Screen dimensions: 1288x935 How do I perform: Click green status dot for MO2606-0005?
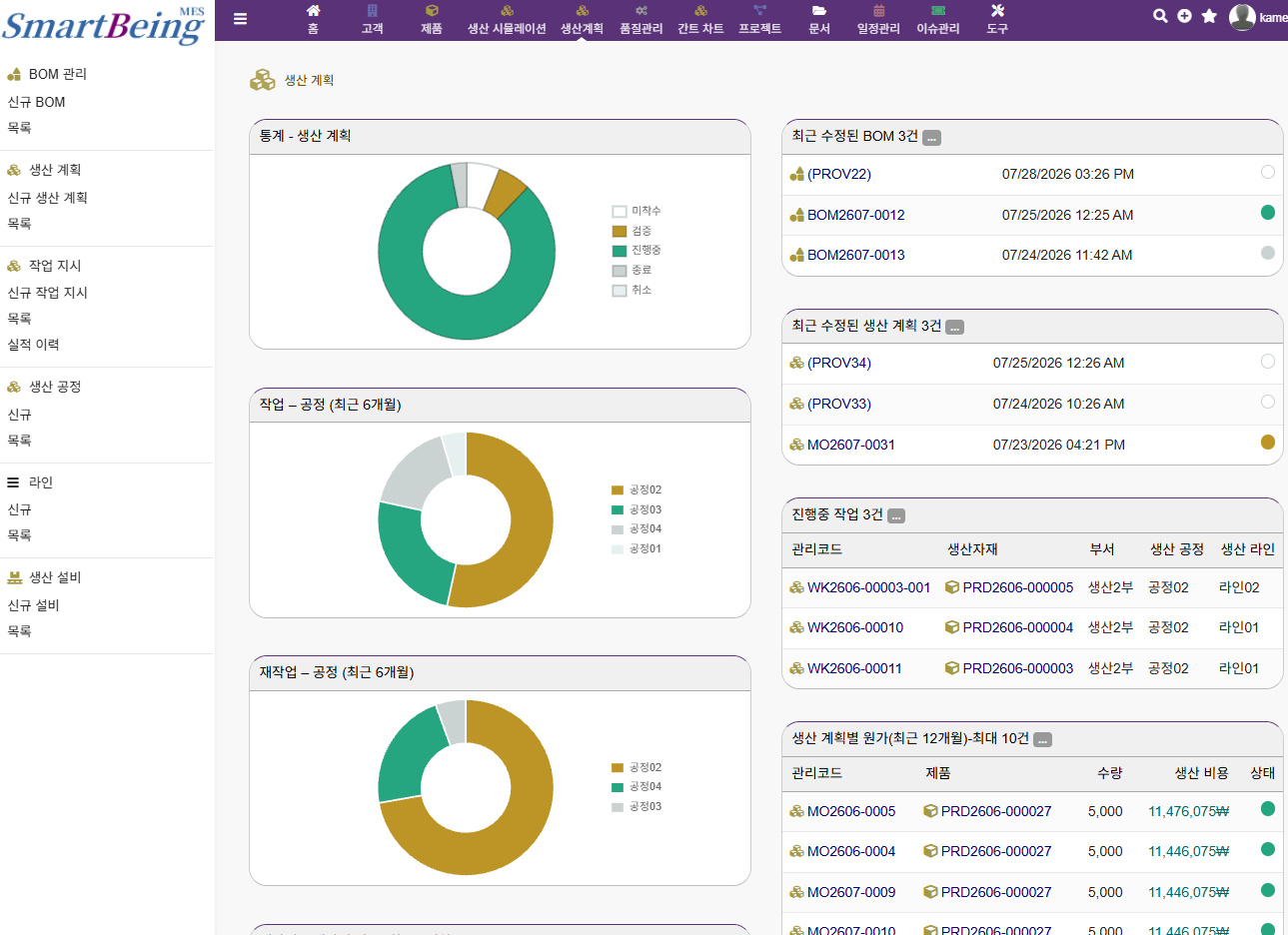point(1268,808)
